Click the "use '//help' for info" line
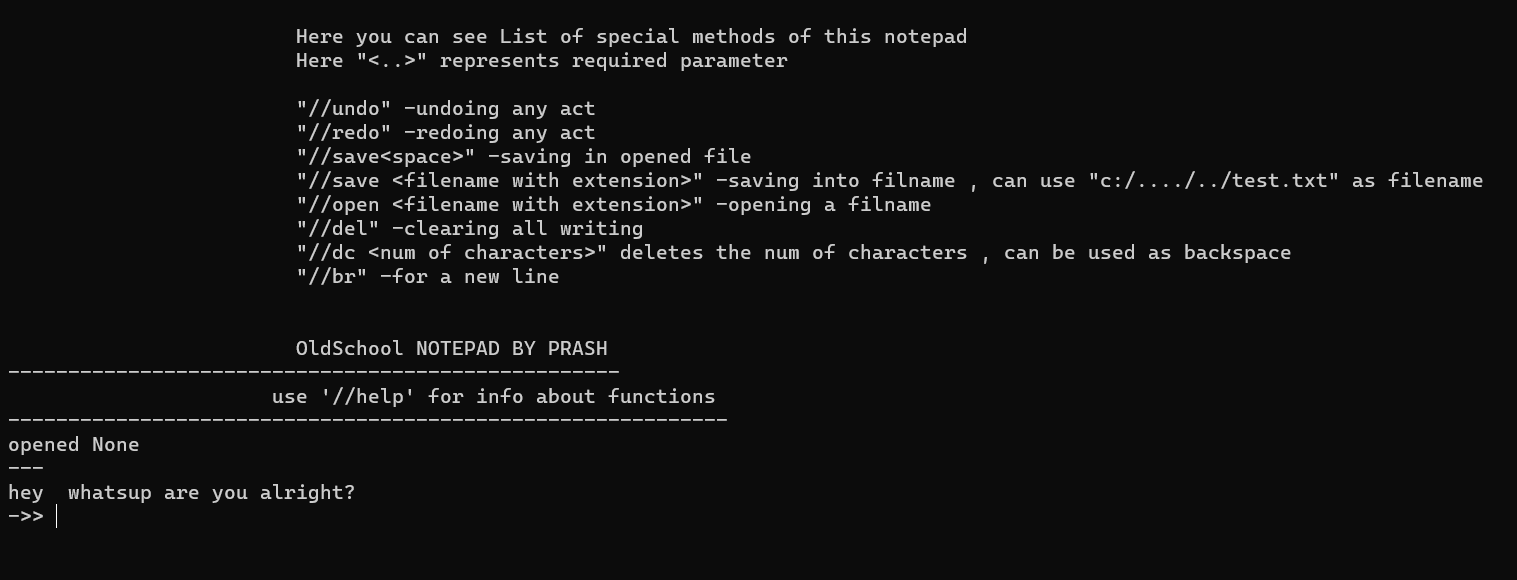The height and width of the screenshot is (580, 1517). pos(493,397)
